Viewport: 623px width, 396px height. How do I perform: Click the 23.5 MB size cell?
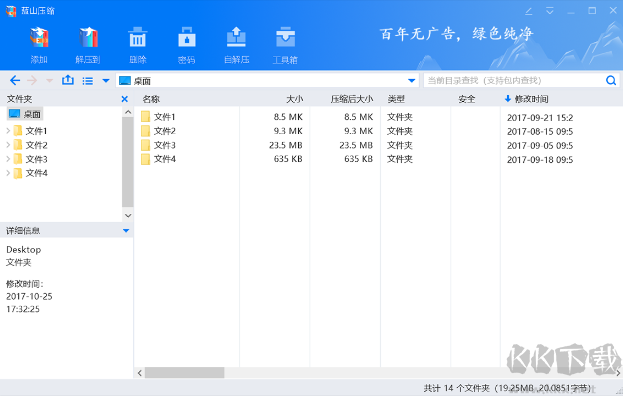[x=286, y=145]
